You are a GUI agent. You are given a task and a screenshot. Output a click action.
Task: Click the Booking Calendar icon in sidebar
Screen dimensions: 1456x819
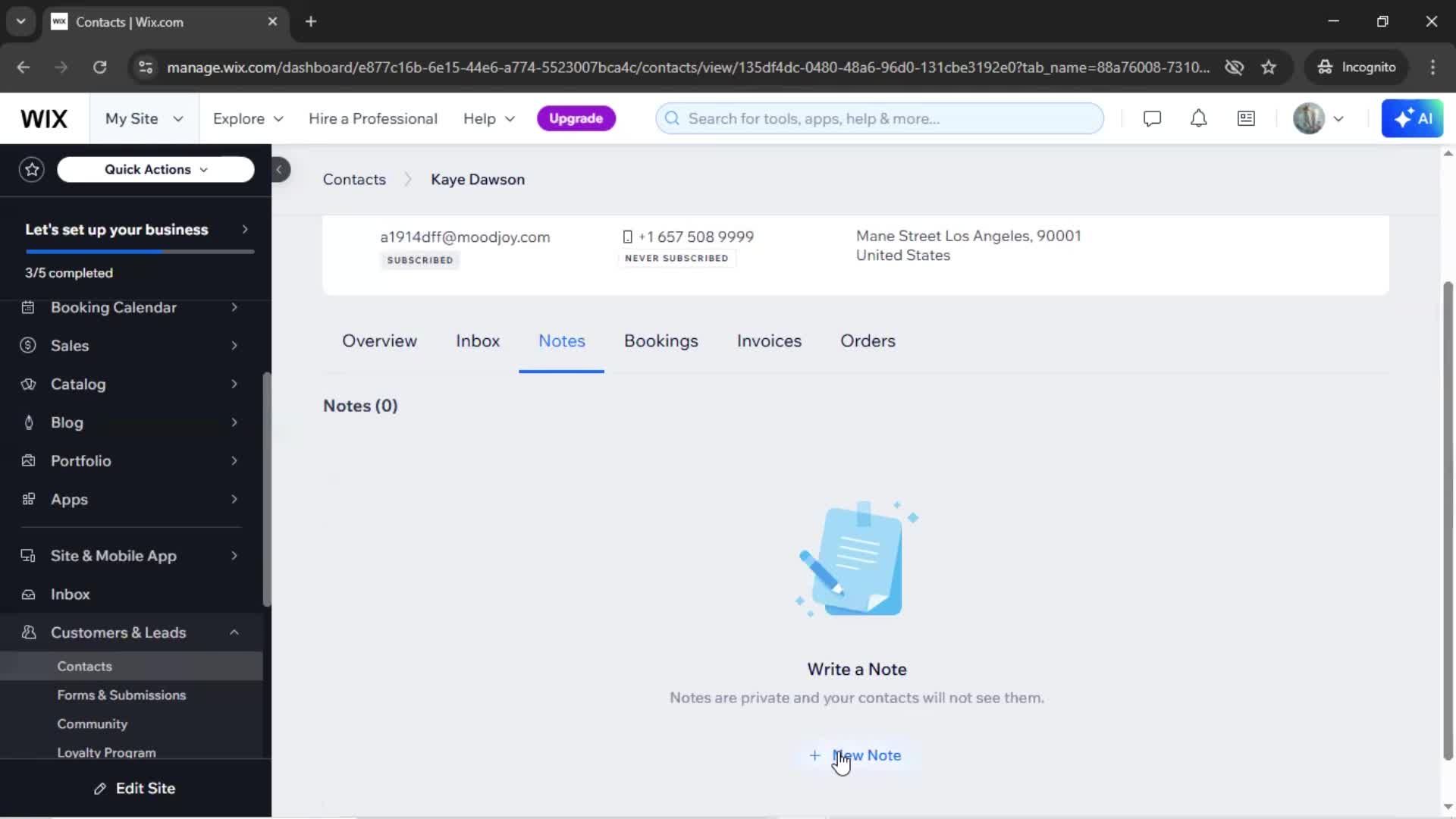tap(28, 308)
